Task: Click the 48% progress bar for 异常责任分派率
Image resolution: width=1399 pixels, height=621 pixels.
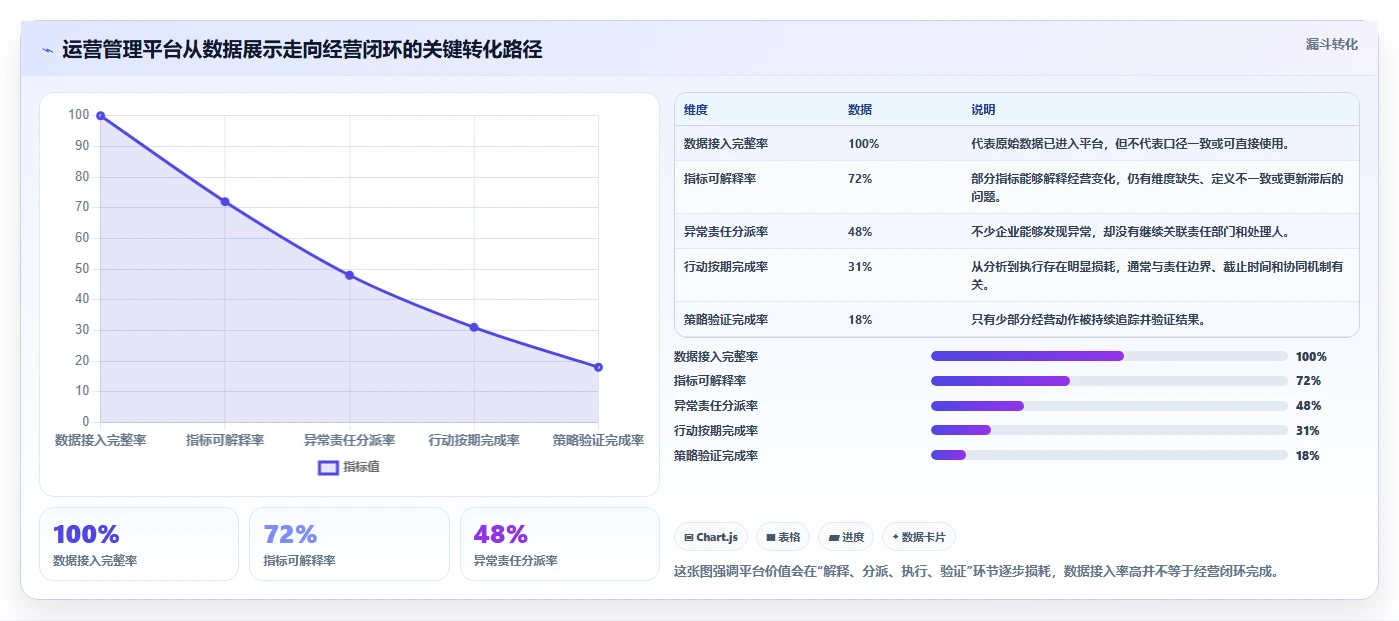Action: pos(1109,406)
